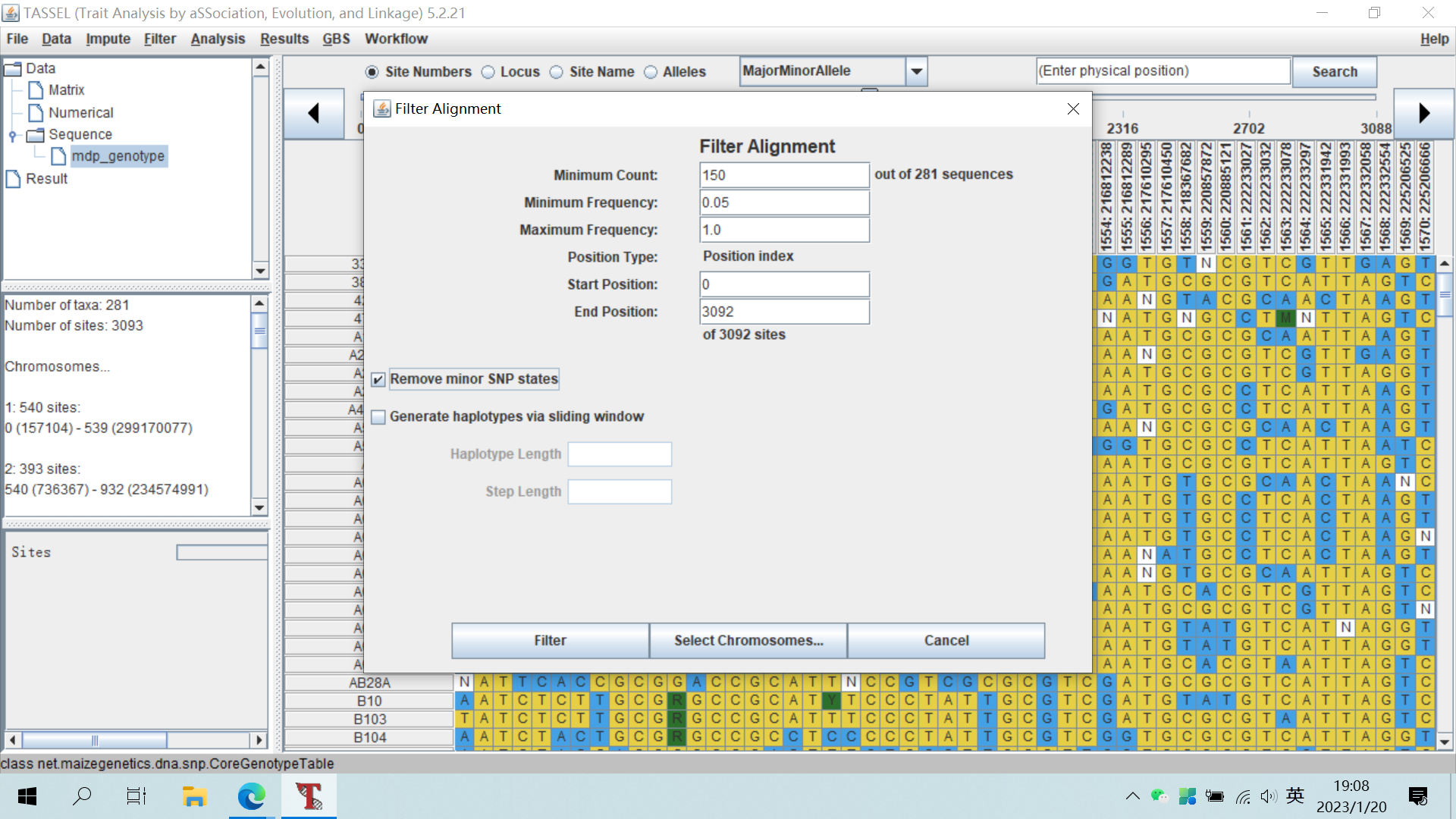Screen dimensions: 1456x819
Task: Open the Analysis menu
Action: (218, 39)
